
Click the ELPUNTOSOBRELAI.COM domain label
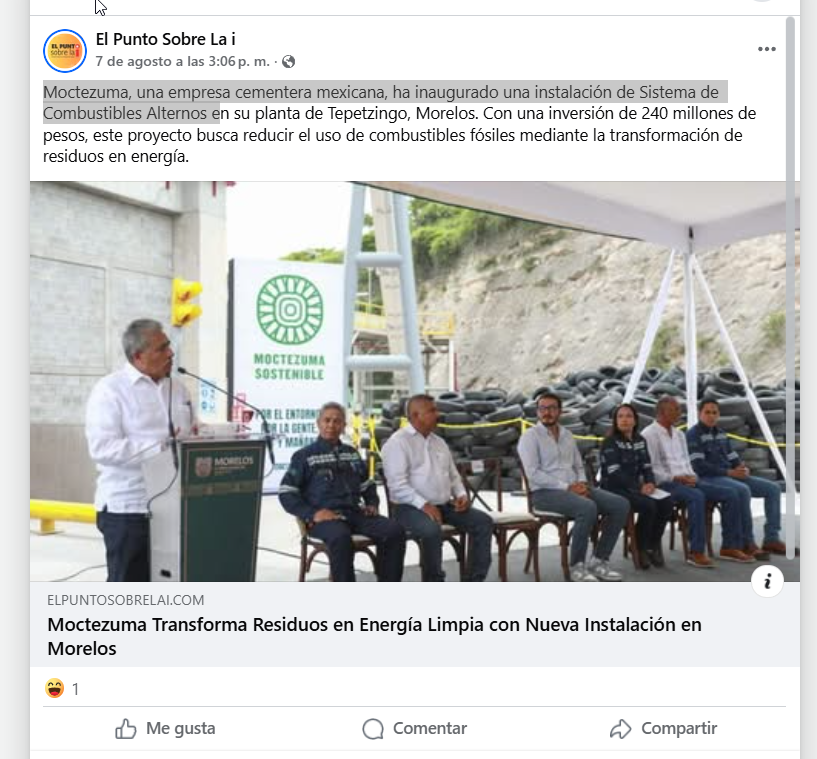(126, 600)
